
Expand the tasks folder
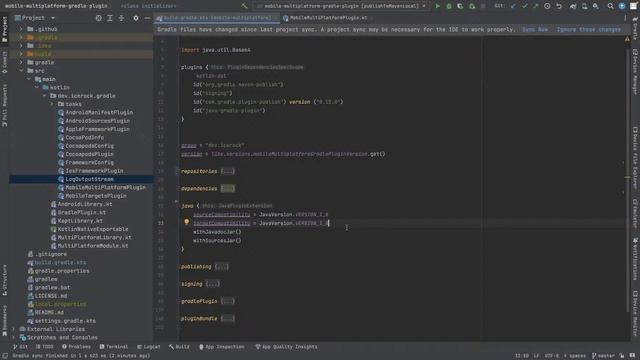point(52,104)
